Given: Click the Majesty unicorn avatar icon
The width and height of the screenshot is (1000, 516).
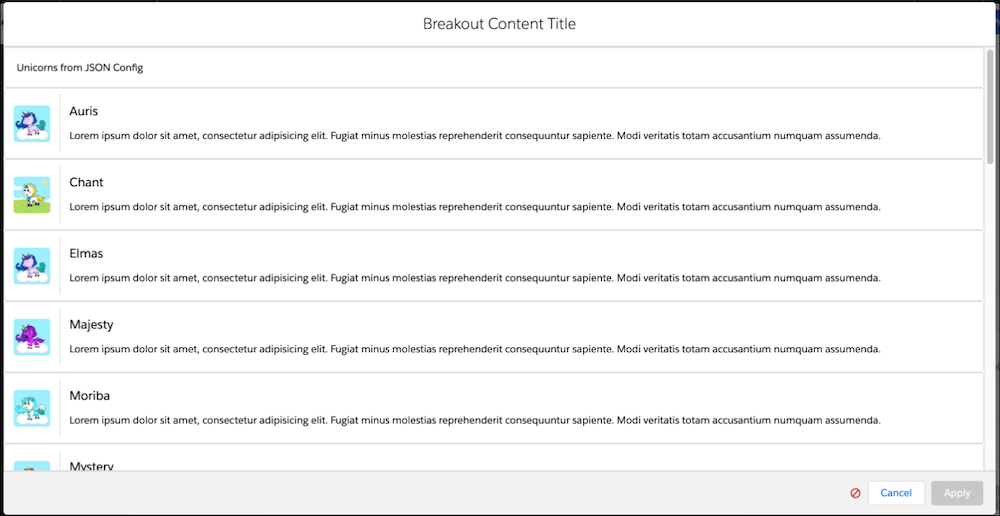Looking at the screenshot, I should [x=32, y=337].
